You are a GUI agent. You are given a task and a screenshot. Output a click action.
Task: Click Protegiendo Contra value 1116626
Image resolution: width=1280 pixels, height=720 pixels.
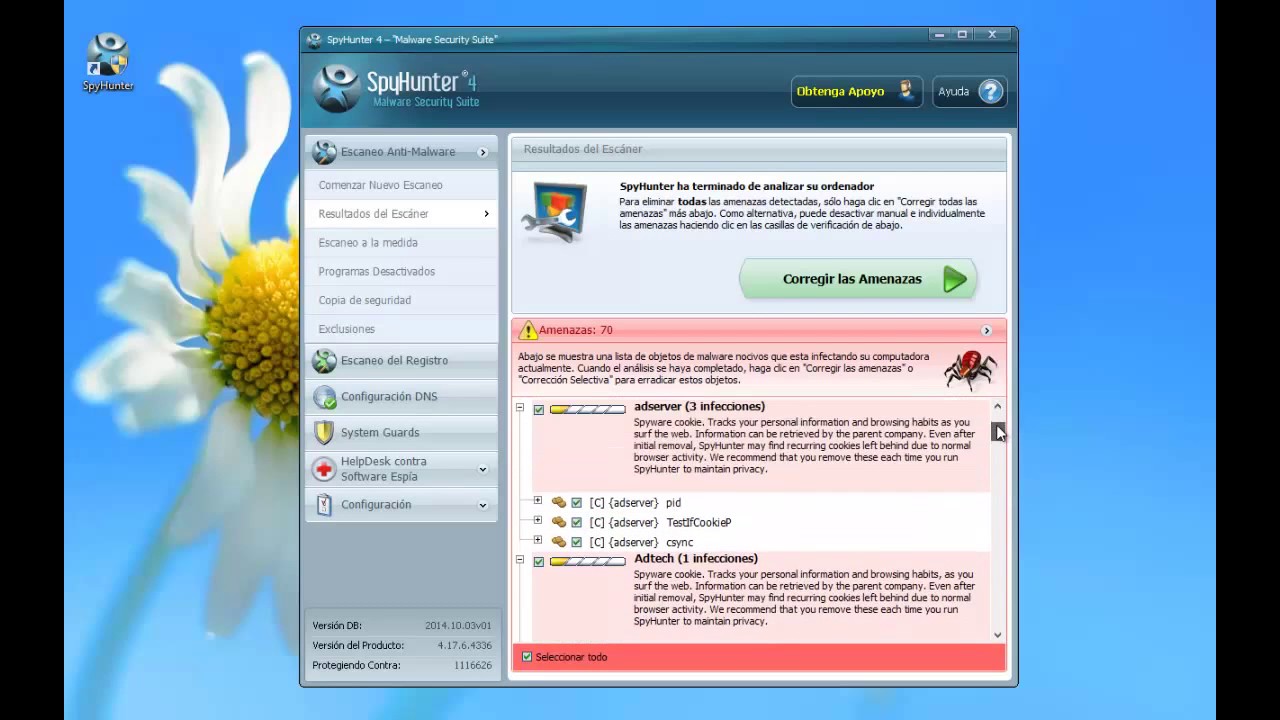pyautogui.click(x=473, y=665)
